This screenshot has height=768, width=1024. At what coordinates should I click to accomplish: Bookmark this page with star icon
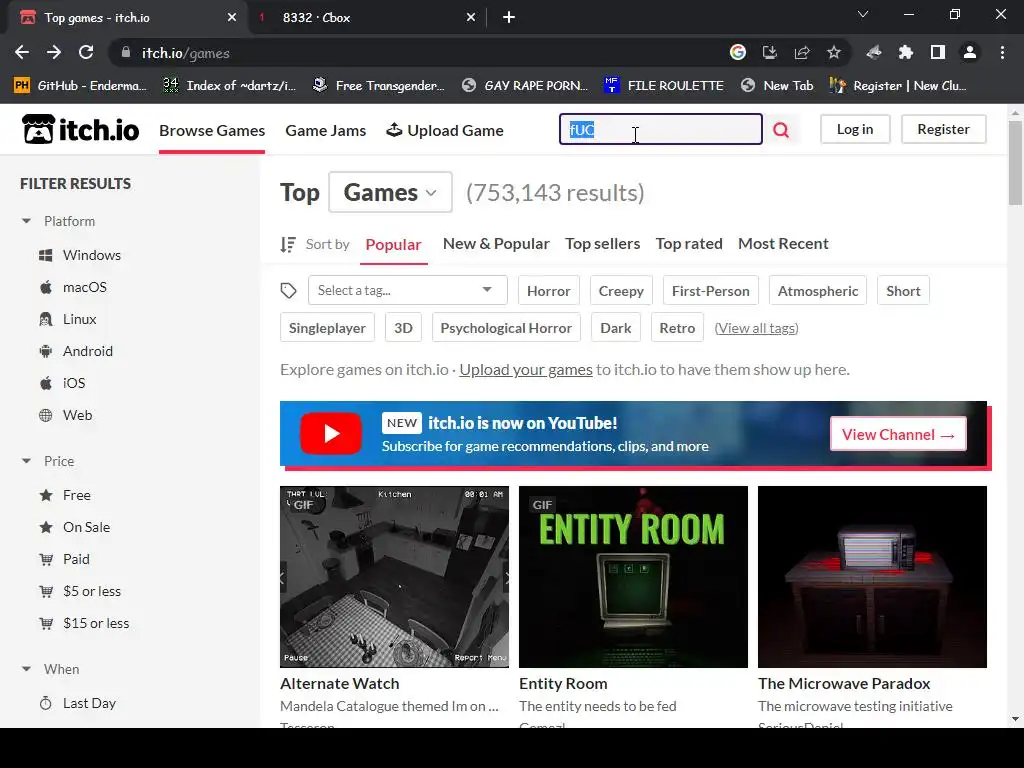[834, 53]
